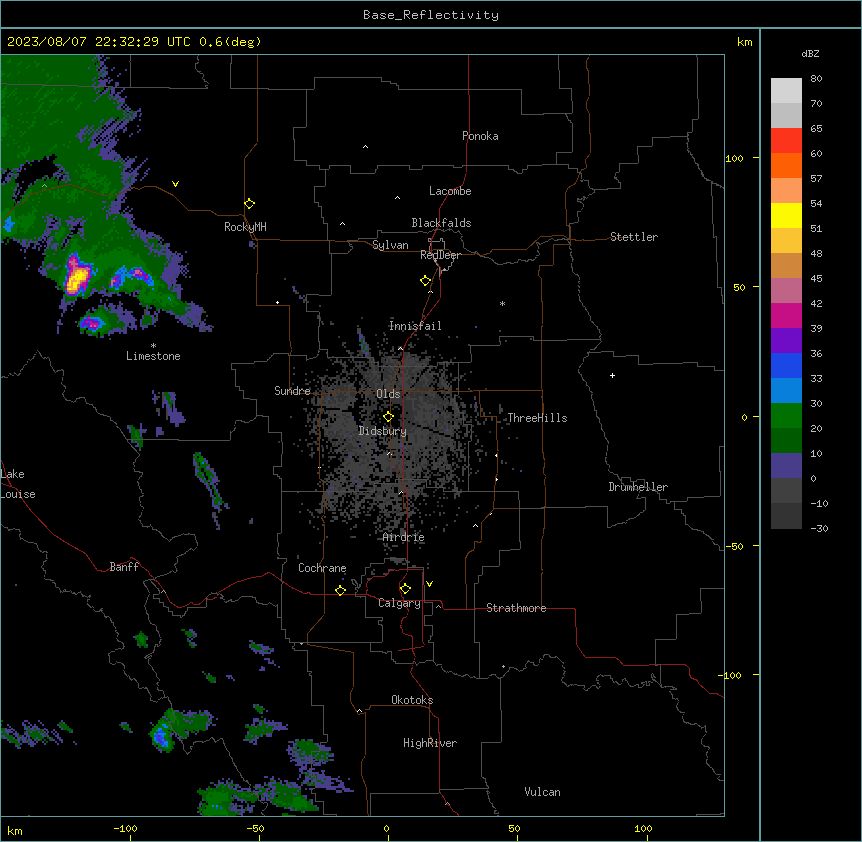Pick the 65 dBZ red legend swatch
Screen dimensions: 862x842
[786, 141]
